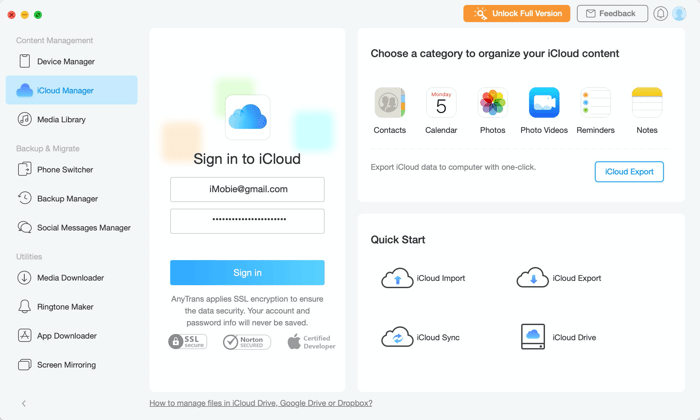This screenshot has width=700, height=420.
Task: Open the Media Downloader icon
Action: point(25,278)
